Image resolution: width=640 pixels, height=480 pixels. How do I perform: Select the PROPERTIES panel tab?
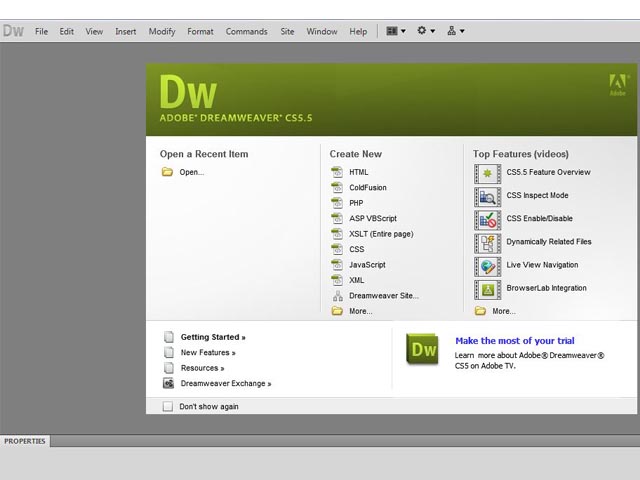[24, 441]
